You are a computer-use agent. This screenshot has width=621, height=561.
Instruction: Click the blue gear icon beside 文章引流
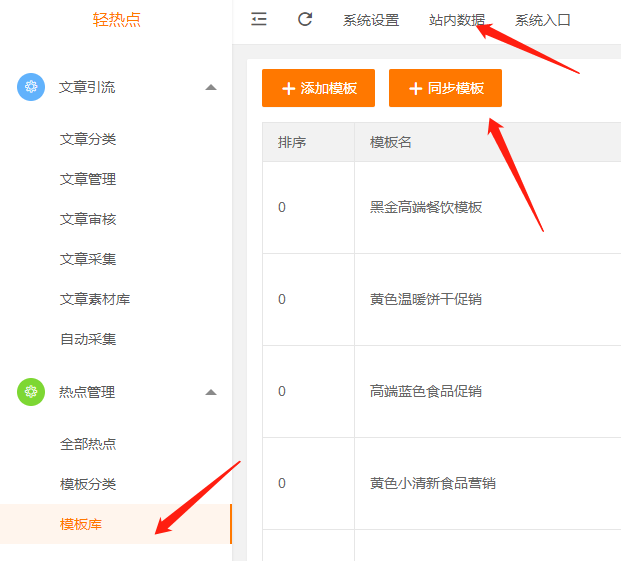31,87
